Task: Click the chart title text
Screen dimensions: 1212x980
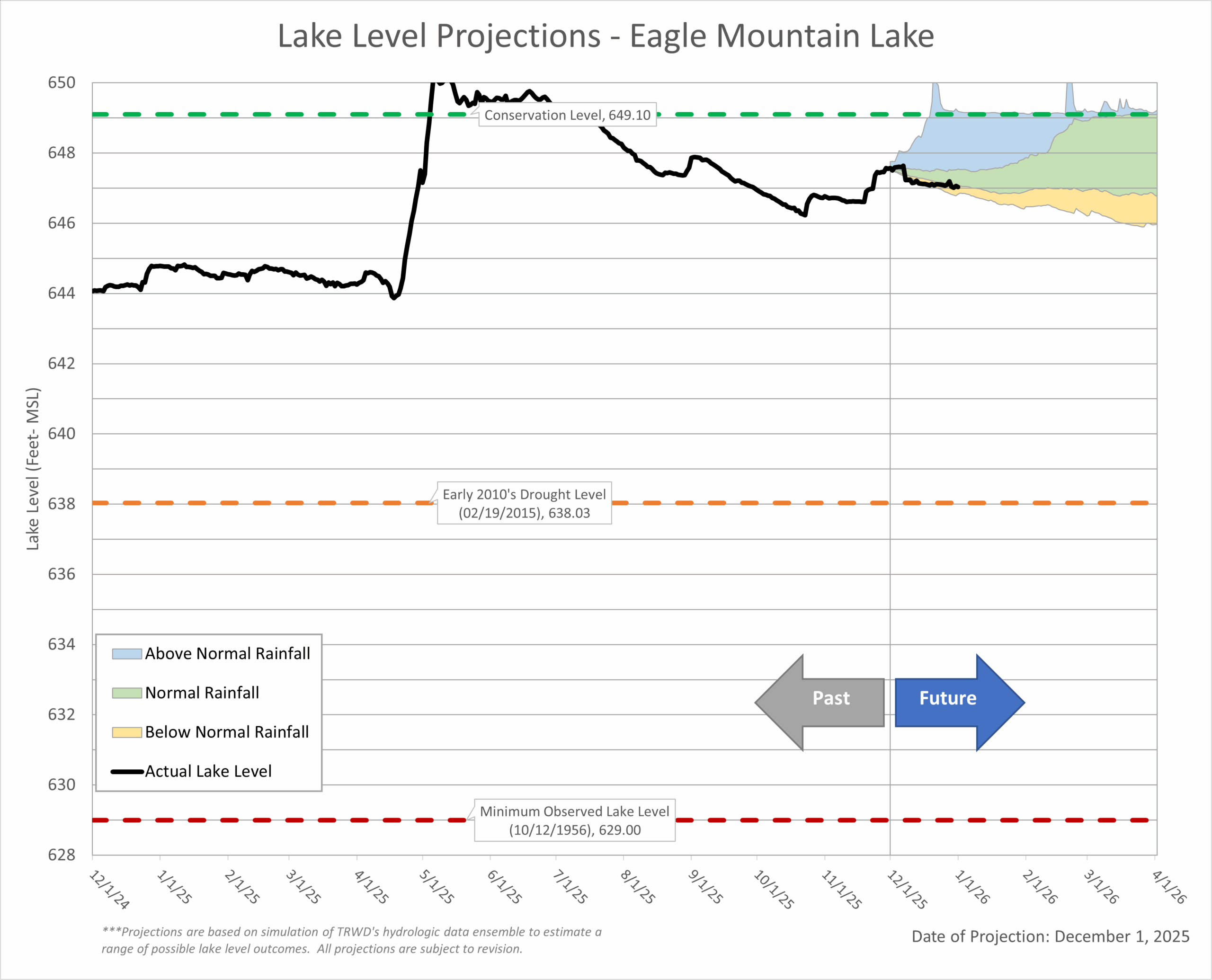Action: (x=606, y=36)
